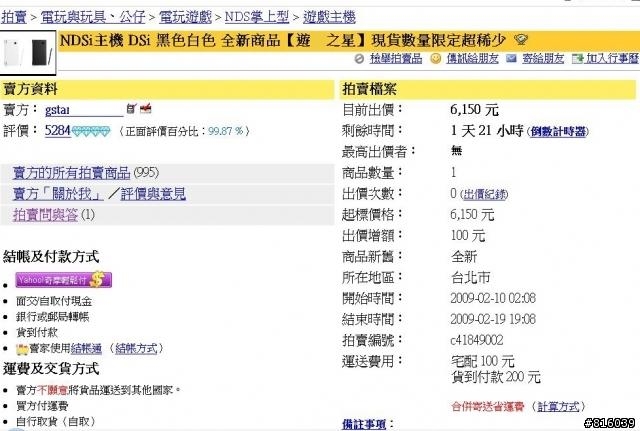Click the red badge icon beside the seller name
The height and width of the screenshot is (431, 640).
point(146,109)
